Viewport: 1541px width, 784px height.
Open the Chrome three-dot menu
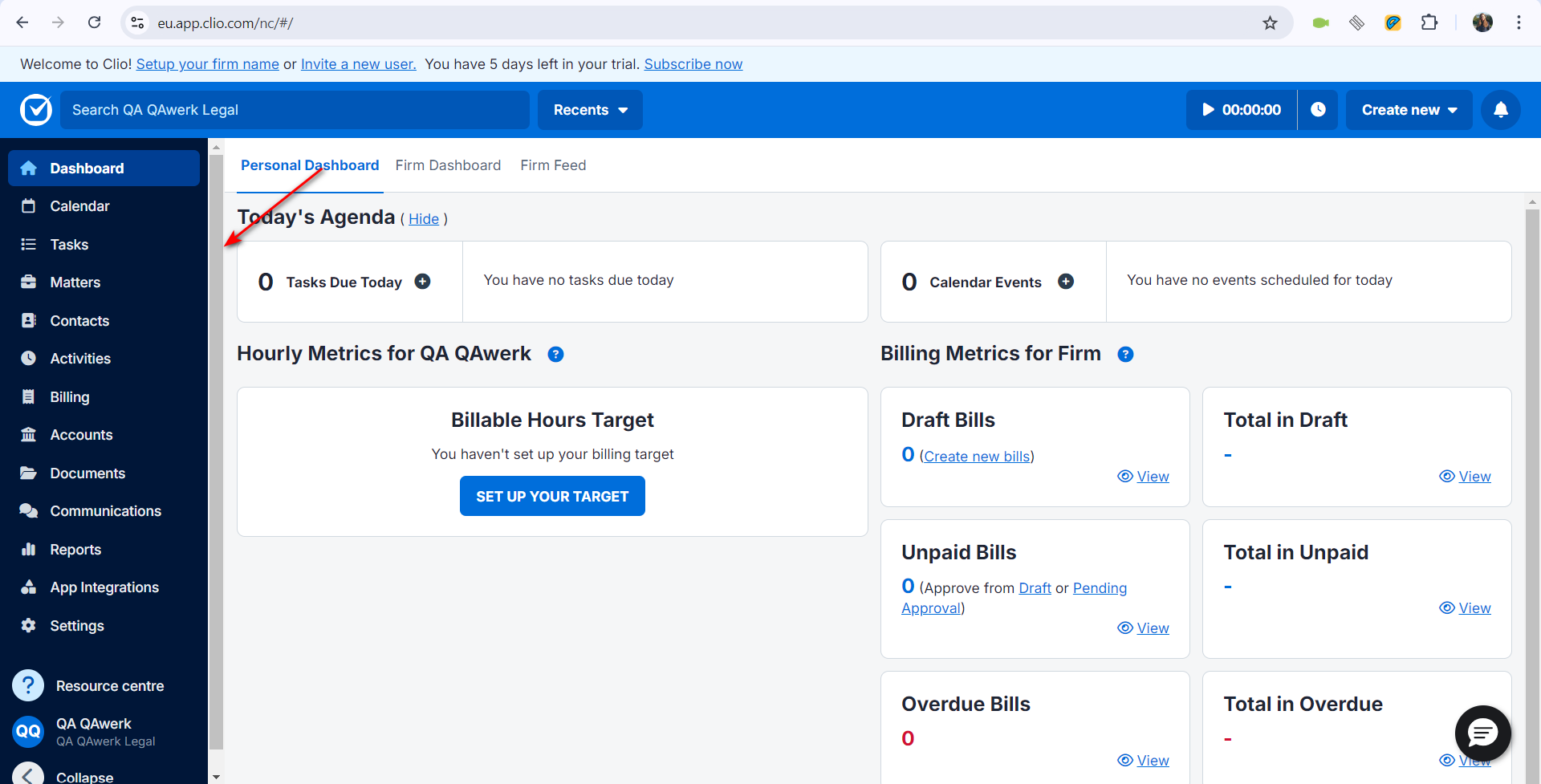point(1519,23)
